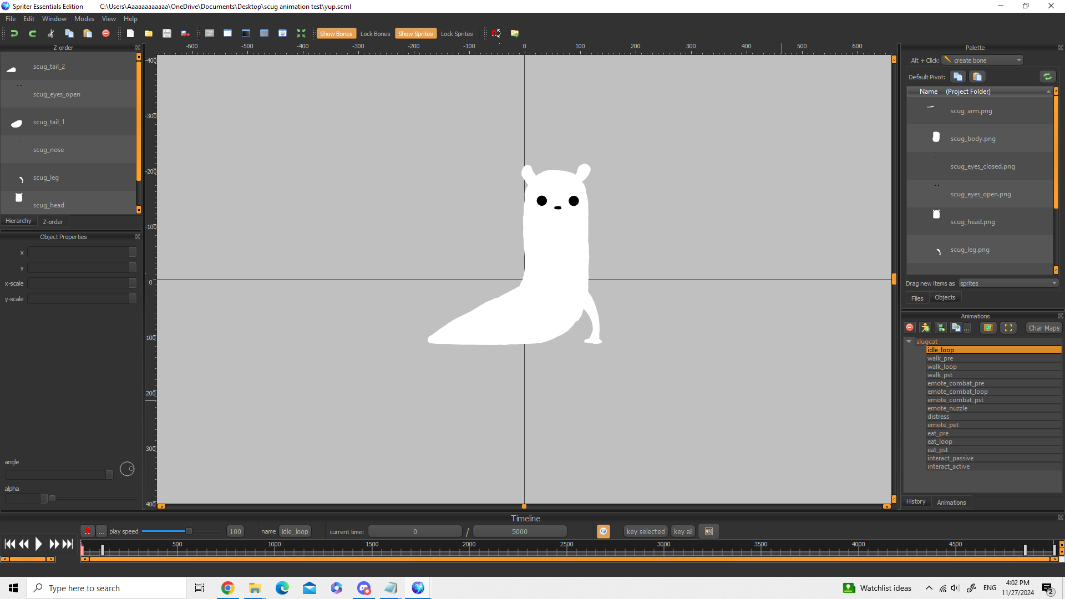Click the Copy icon in toolbar

tap(70, 33)
